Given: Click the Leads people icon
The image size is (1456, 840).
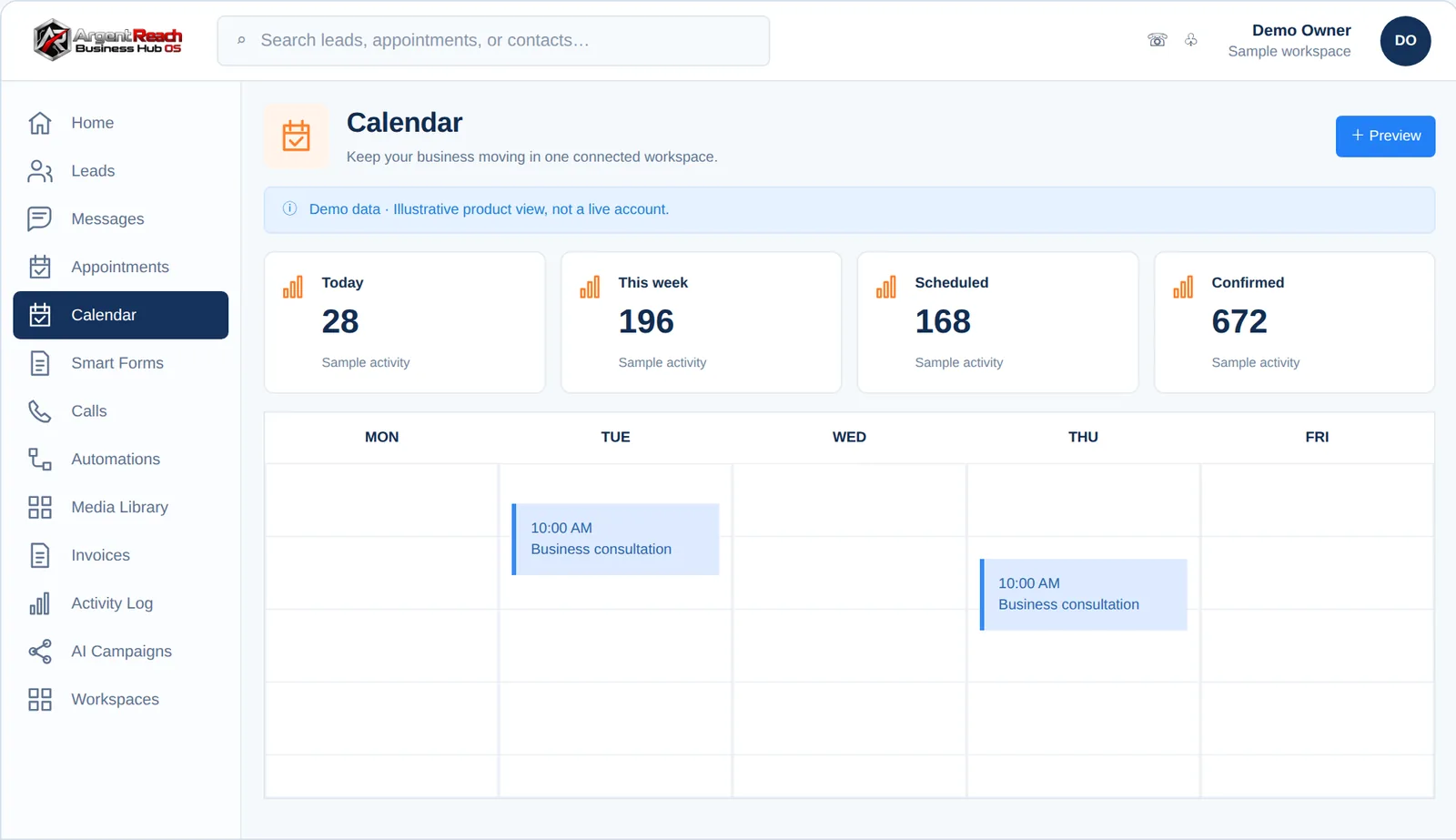Looking at the screenshot, I should click(x=40, y=171).
